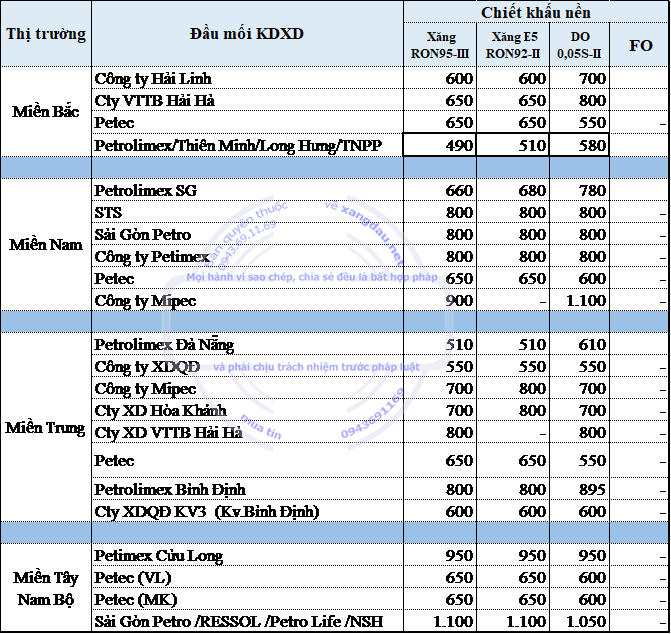Click the 'Cty XDQĐ KV3 (Kv.Bình Định)' cell

tap(247, 511)
